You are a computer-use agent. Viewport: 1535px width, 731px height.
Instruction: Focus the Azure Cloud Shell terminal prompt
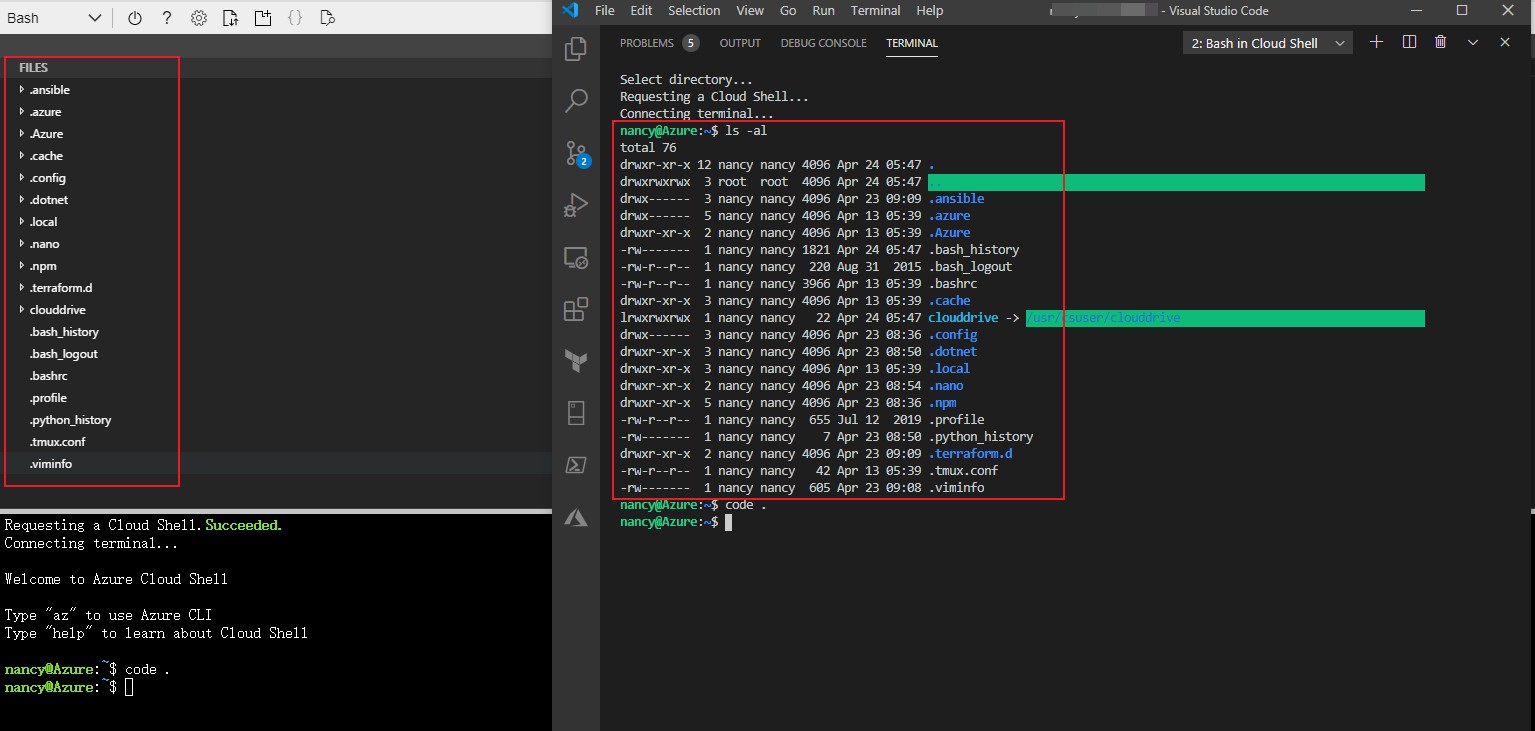coord(129,687)
